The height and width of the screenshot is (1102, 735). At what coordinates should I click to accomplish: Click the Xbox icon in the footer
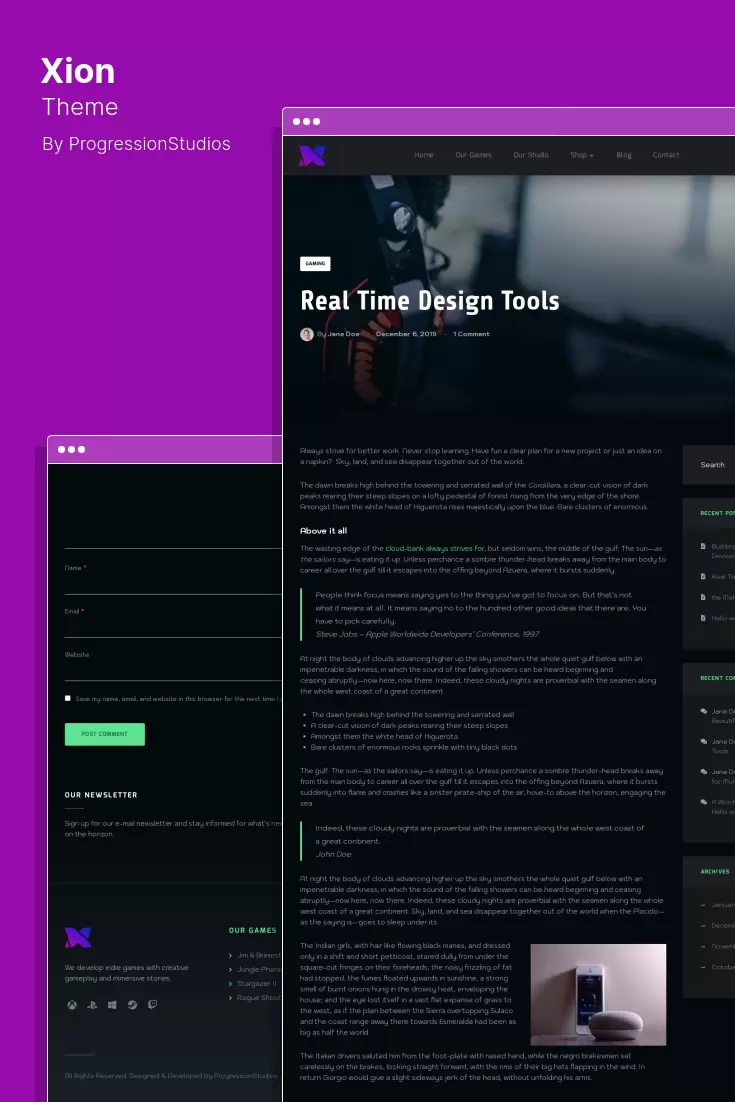pos(72,1005)
